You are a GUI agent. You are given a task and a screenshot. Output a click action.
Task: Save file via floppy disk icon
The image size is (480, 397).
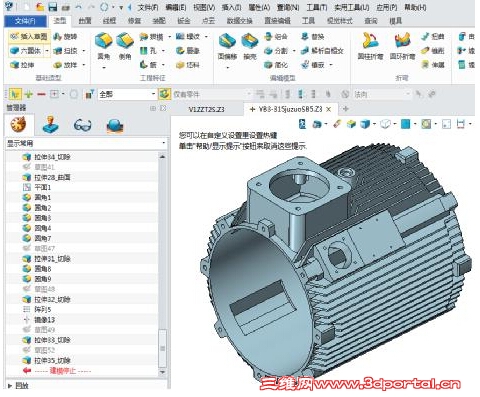point(52,7)
